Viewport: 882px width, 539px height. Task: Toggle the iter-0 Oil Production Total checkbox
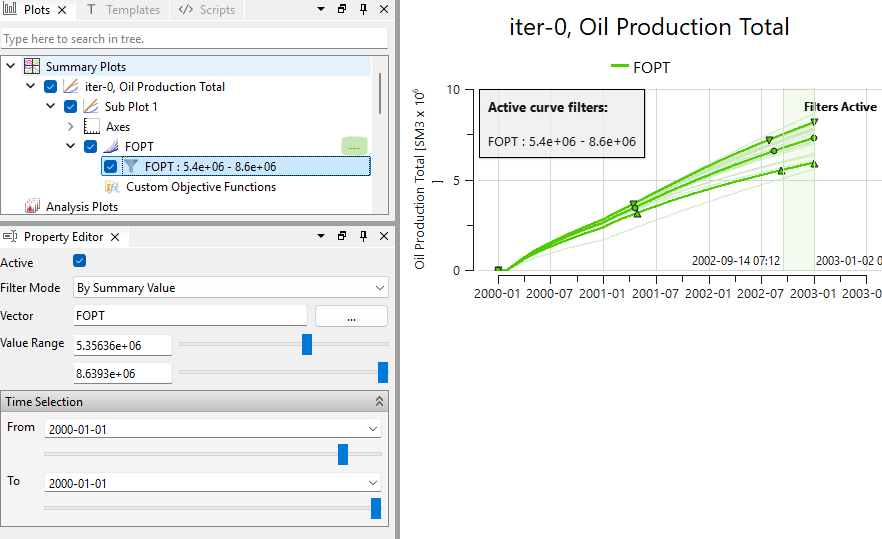(51, 87)
